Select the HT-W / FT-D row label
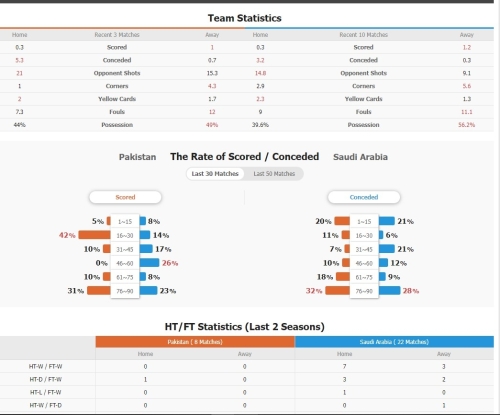 (x=46, y=405)
